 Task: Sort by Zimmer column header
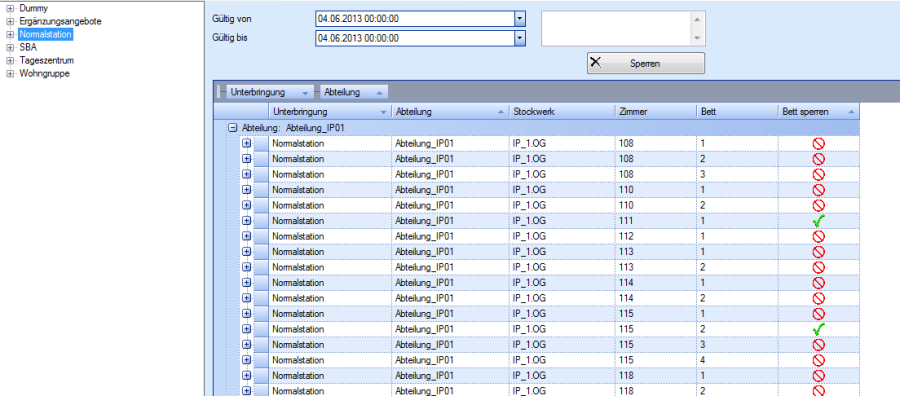point(655,112)
